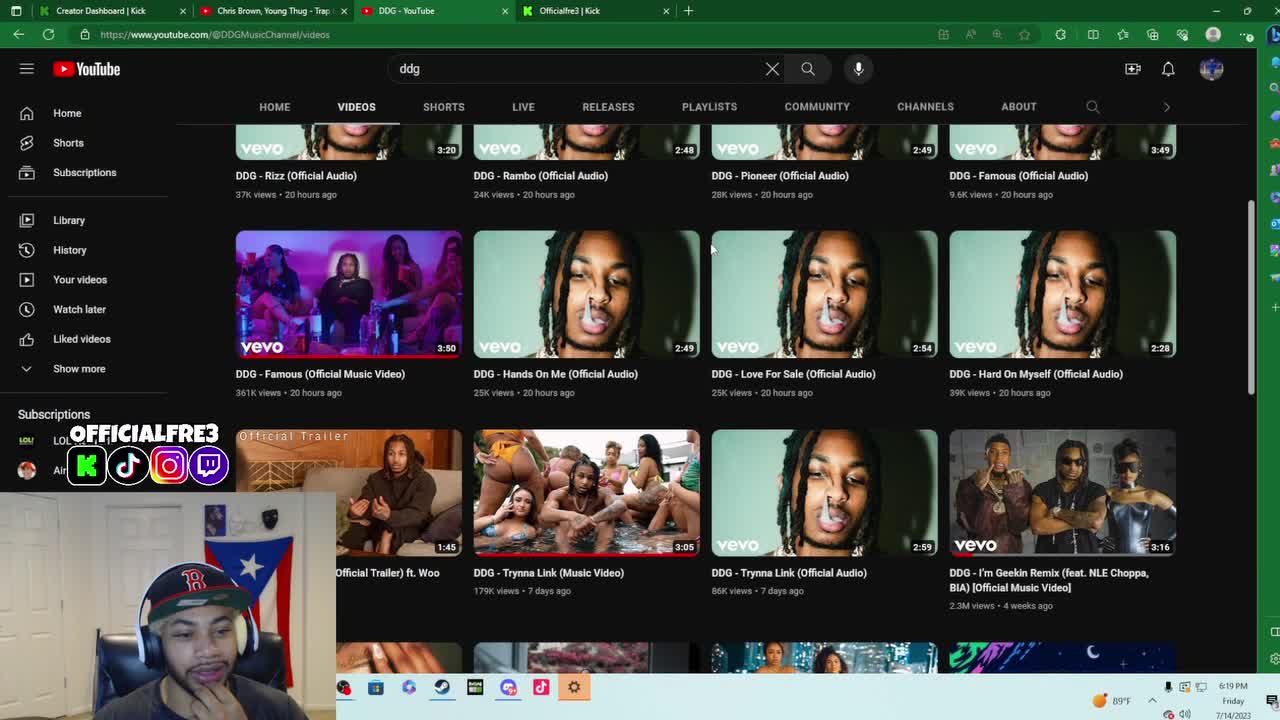The image size is (1280, 720).
Task: Open Steam from the taskbar
Action: point(442,687)
